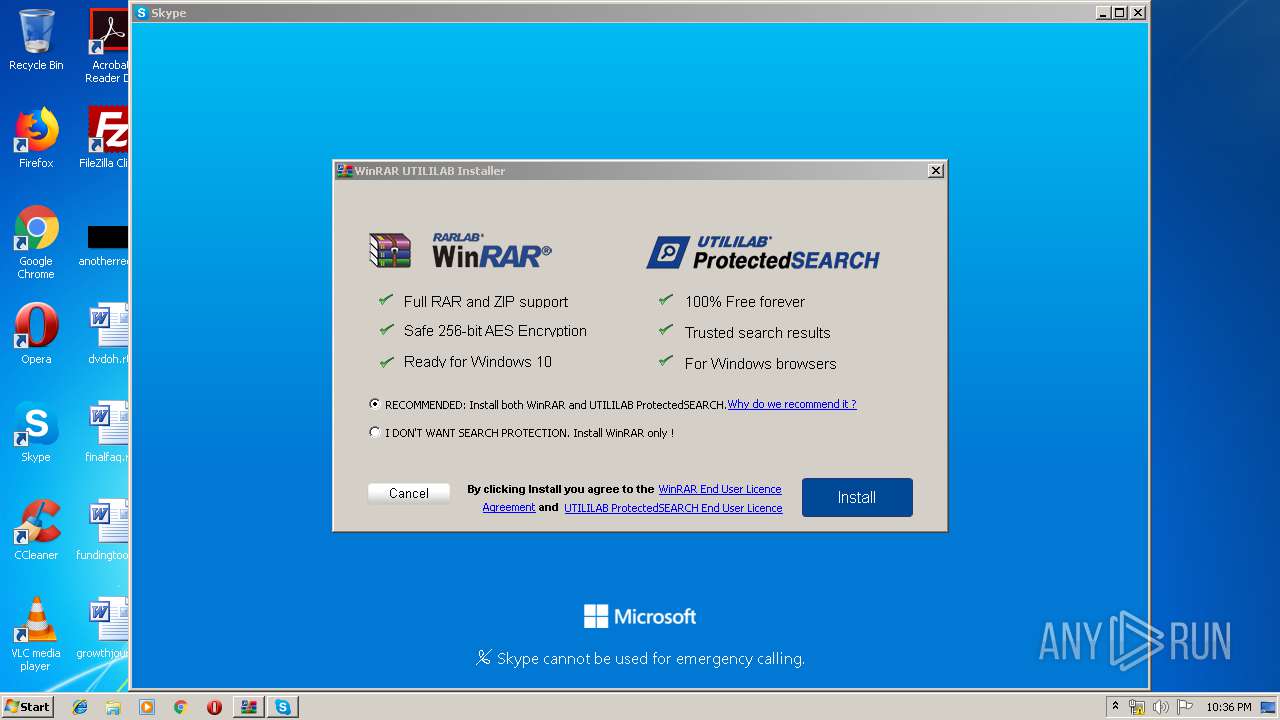Viewport: 1280px width, 720px height.
Task: Open Skype desktop shortcut
Action: coord(36,432)
